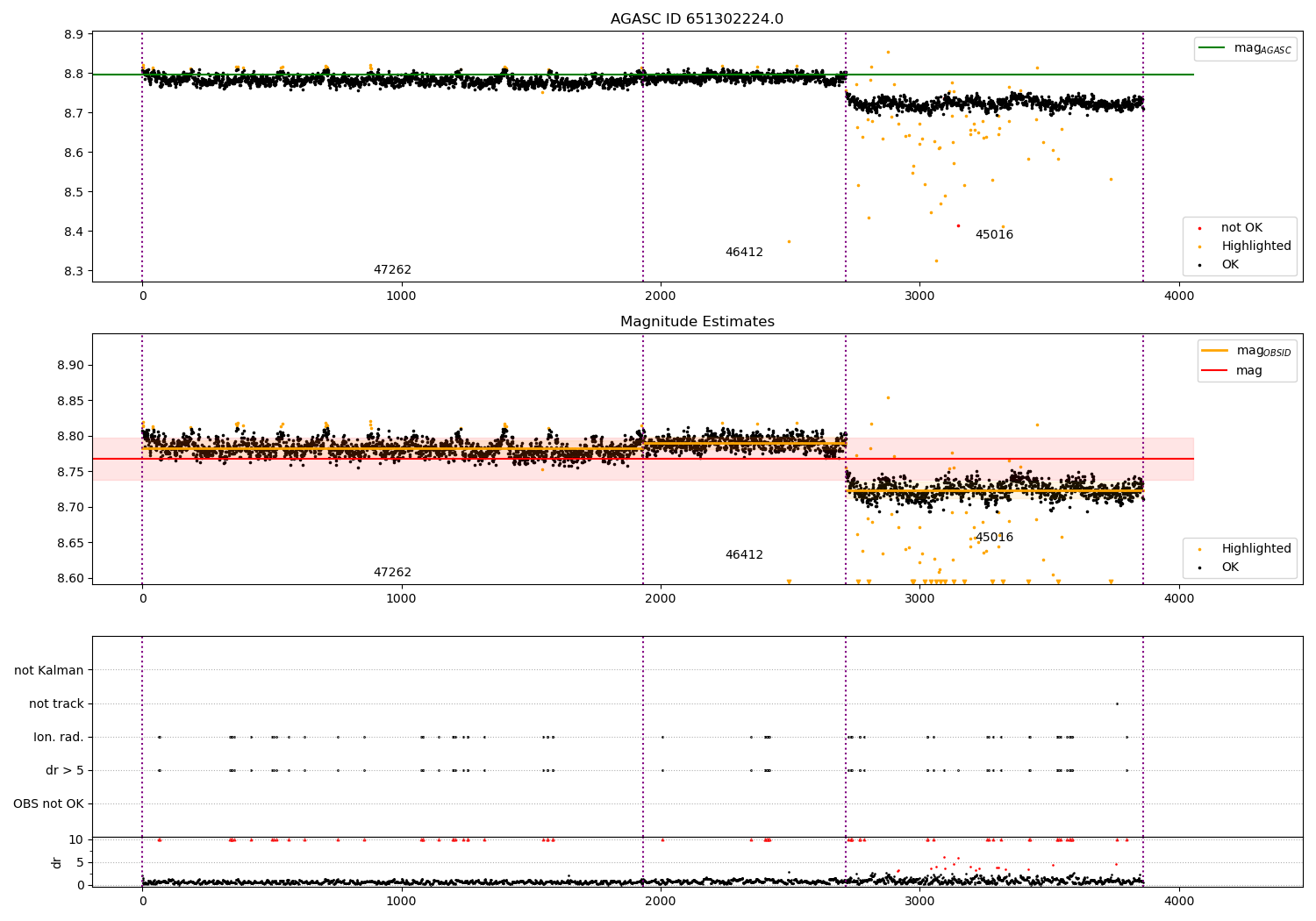This screenshot has height=921, width=1316.
Task: Click the '8.60' y-axis tick label
Action: pyautogui.click(x=70, y=579)
